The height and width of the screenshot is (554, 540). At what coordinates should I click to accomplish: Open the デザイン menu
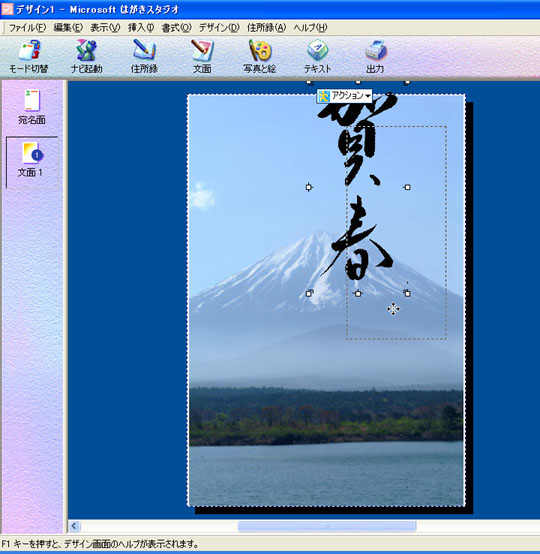[x=219, y=28]
